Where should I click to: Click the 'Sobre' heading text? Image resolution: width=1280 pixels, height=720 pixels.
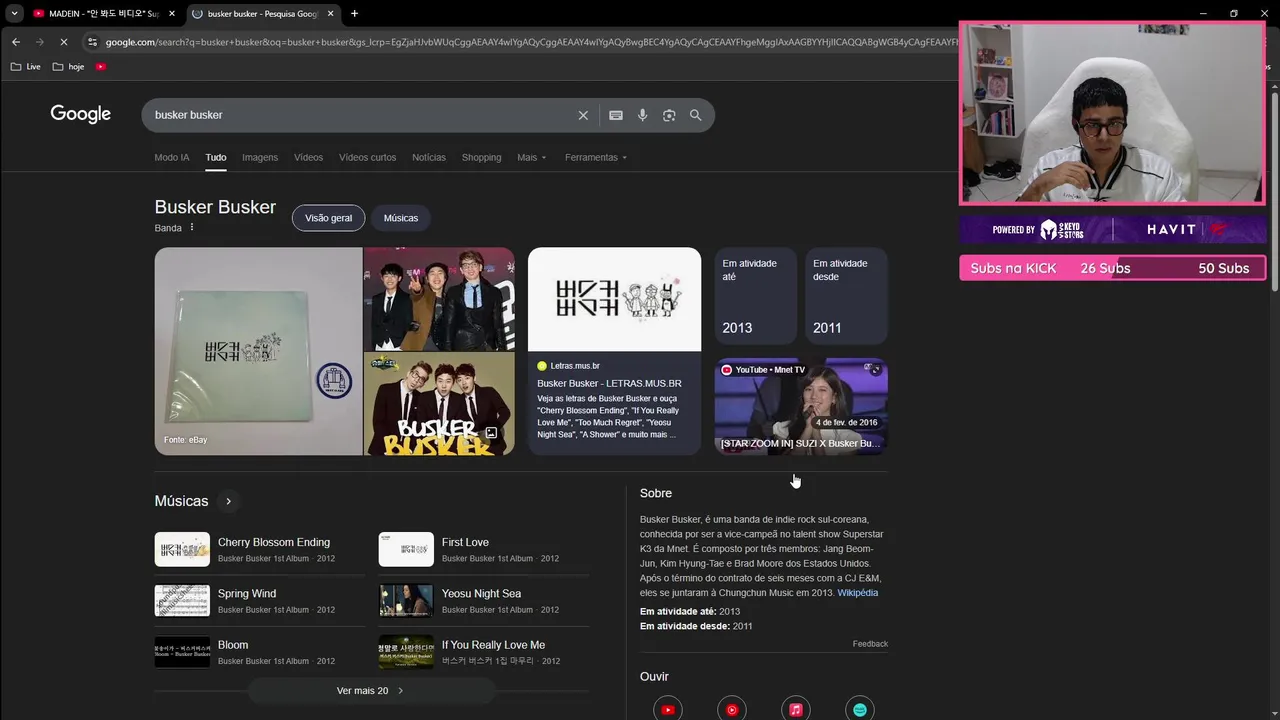(656, 493)
